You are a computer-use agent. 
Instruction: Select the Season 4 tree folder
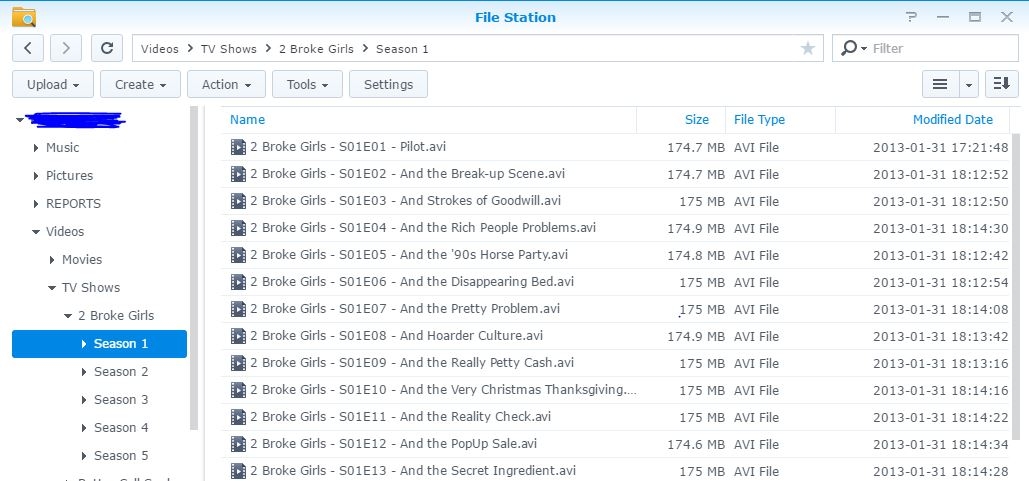click(x=121, y=428)
